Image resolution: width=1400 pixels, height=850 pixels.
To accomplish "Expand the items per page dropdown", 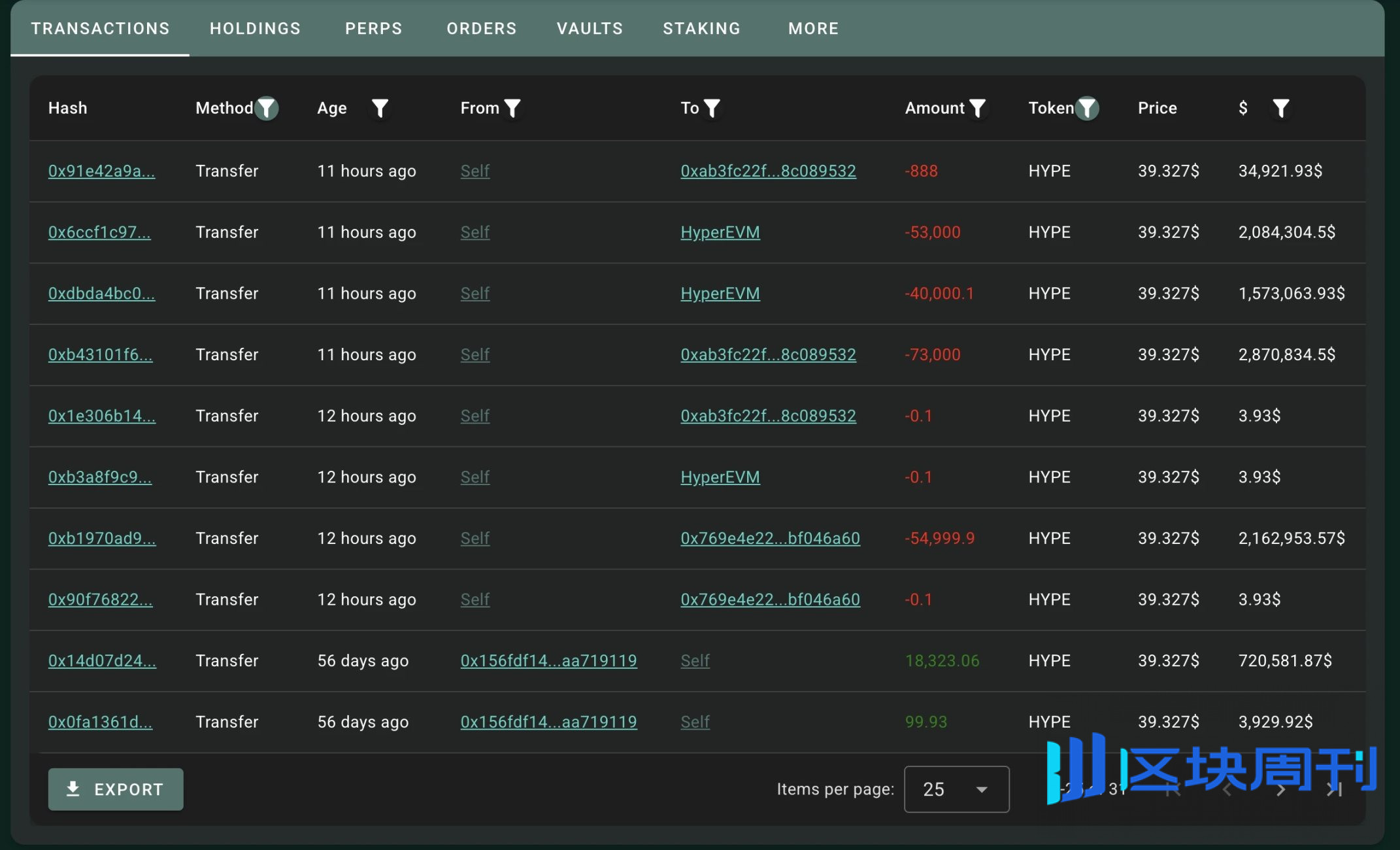I will [956, 789].
